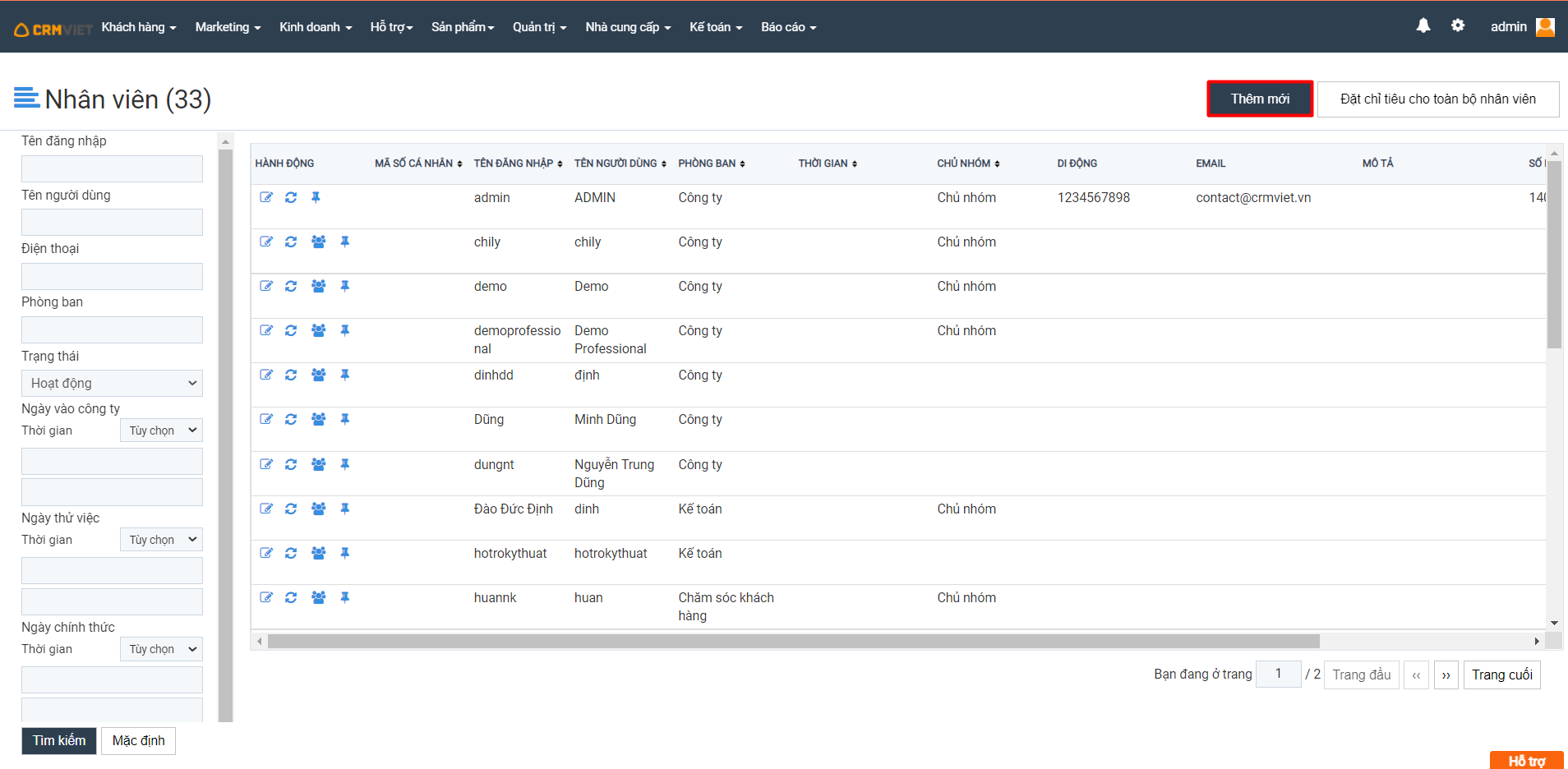Screen dimensions: 1568x769
Task: Open the Khách hàng menu
Action: [x=138, y=27]
